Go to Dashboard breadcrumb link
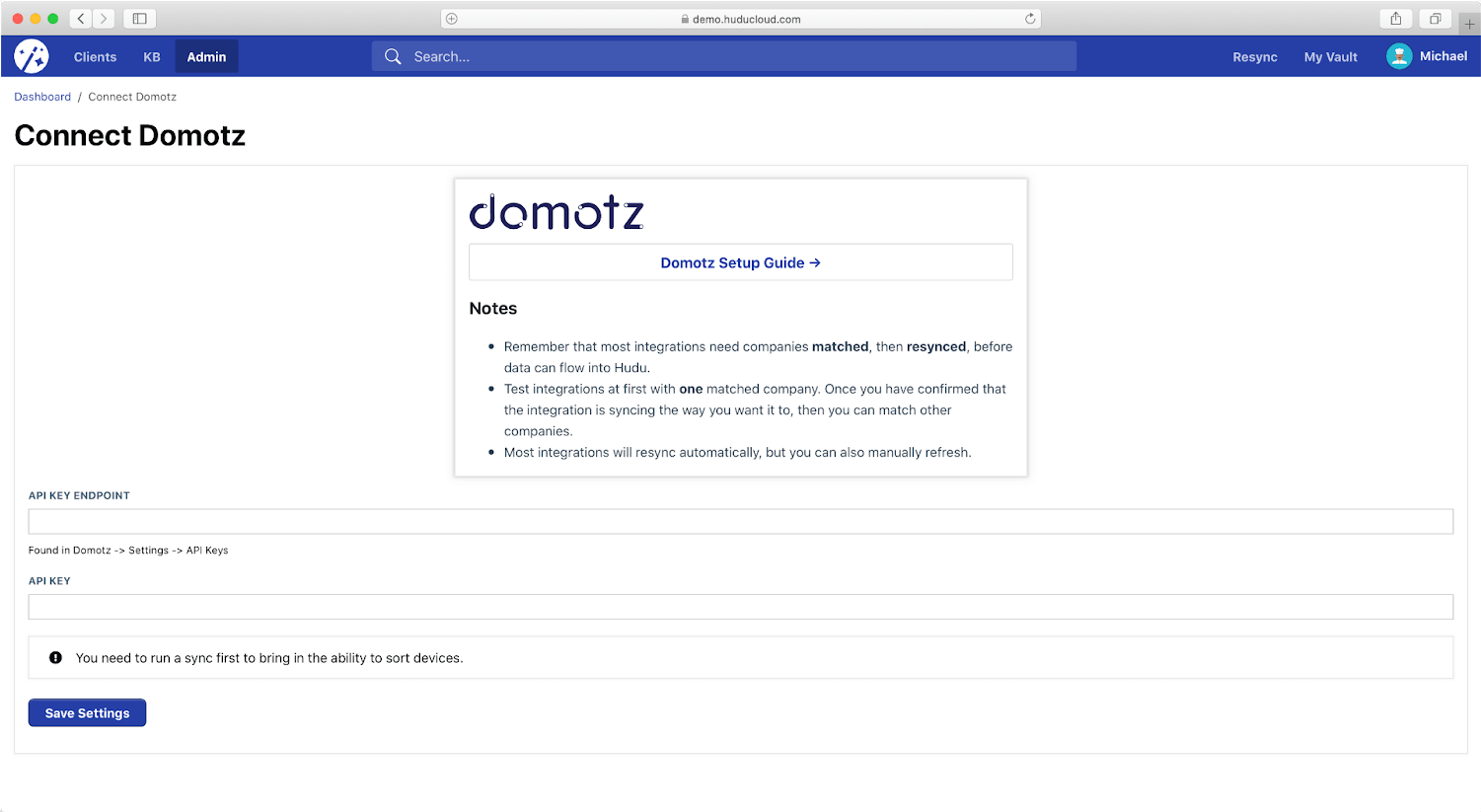Viewport: 1481px width, 812px height. [x=42, y=97]
